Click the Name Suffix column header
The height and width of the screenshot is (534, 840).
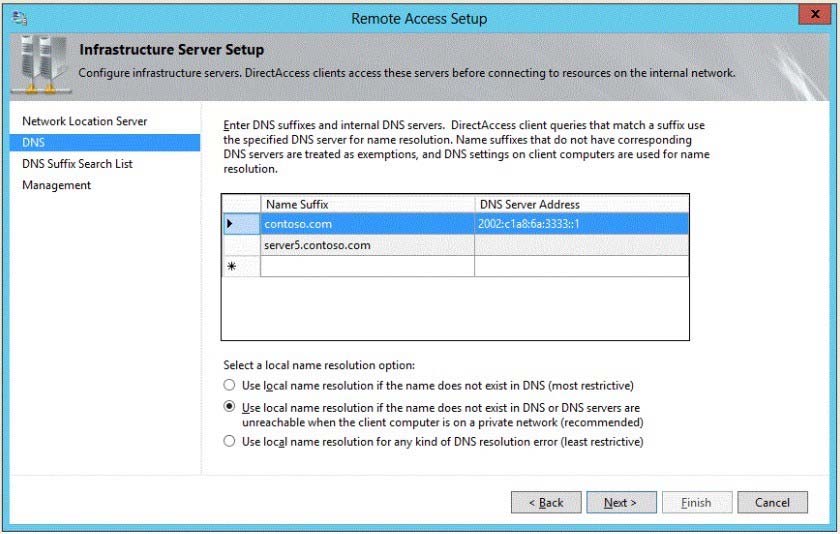[368, 204]
